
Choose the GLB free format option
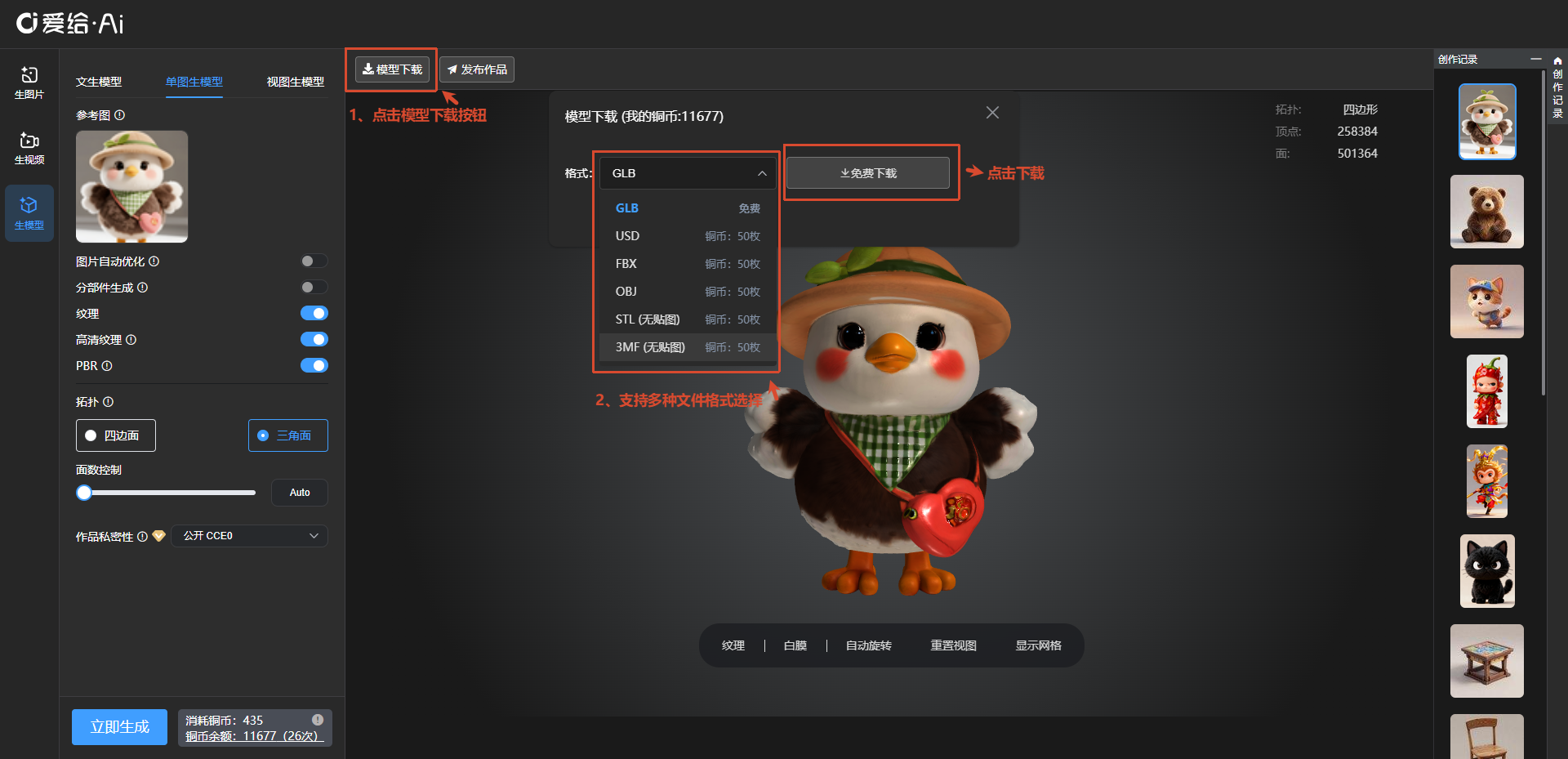[688, 208]
